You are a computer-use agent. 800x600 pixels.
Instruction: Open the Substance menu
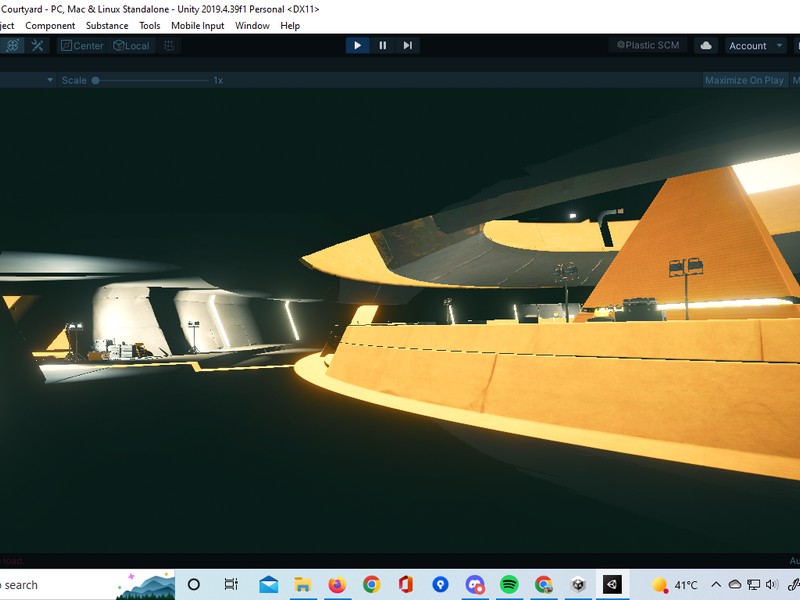coord(107,26)
